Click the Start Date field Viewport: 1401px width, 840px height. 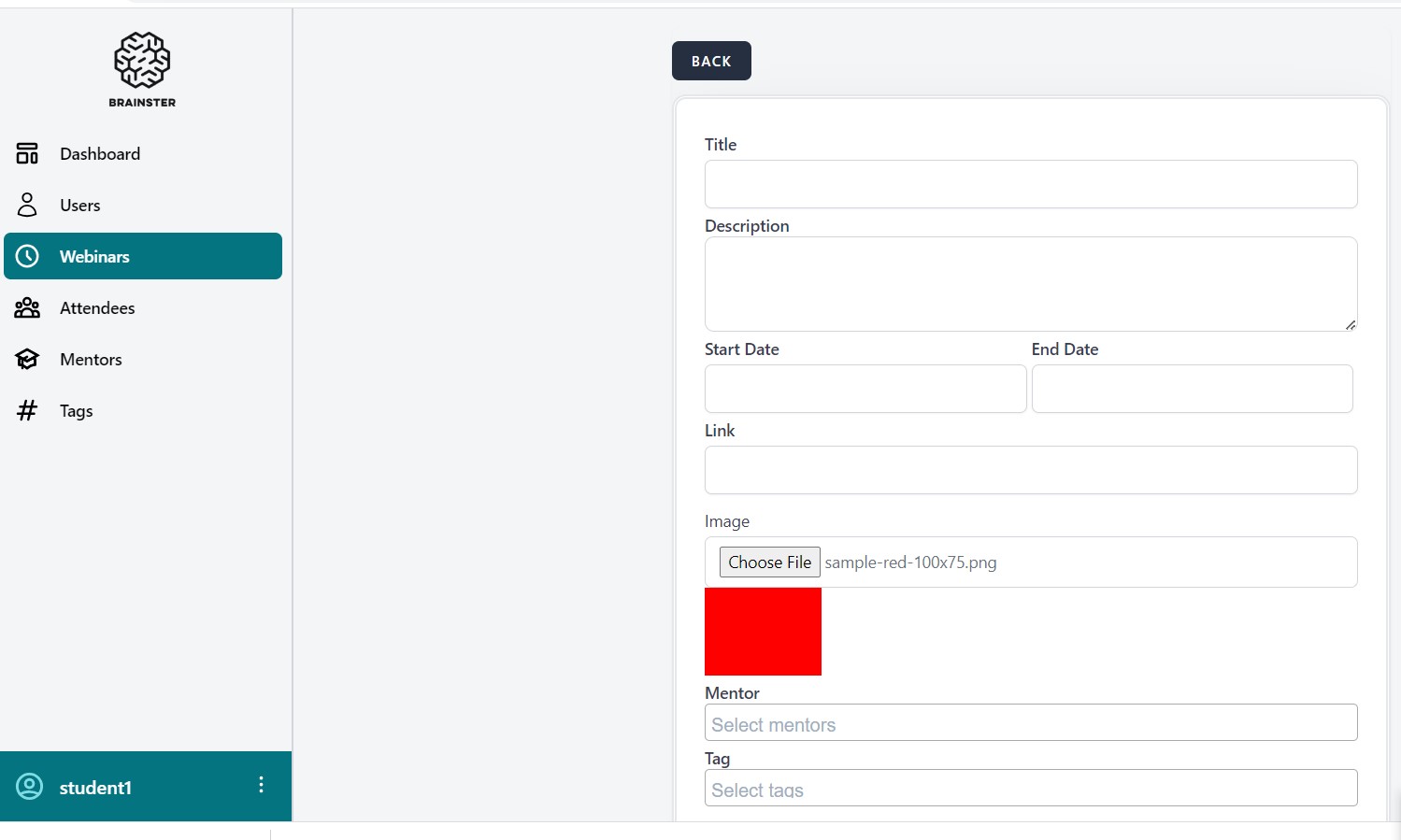pos(865,389)
